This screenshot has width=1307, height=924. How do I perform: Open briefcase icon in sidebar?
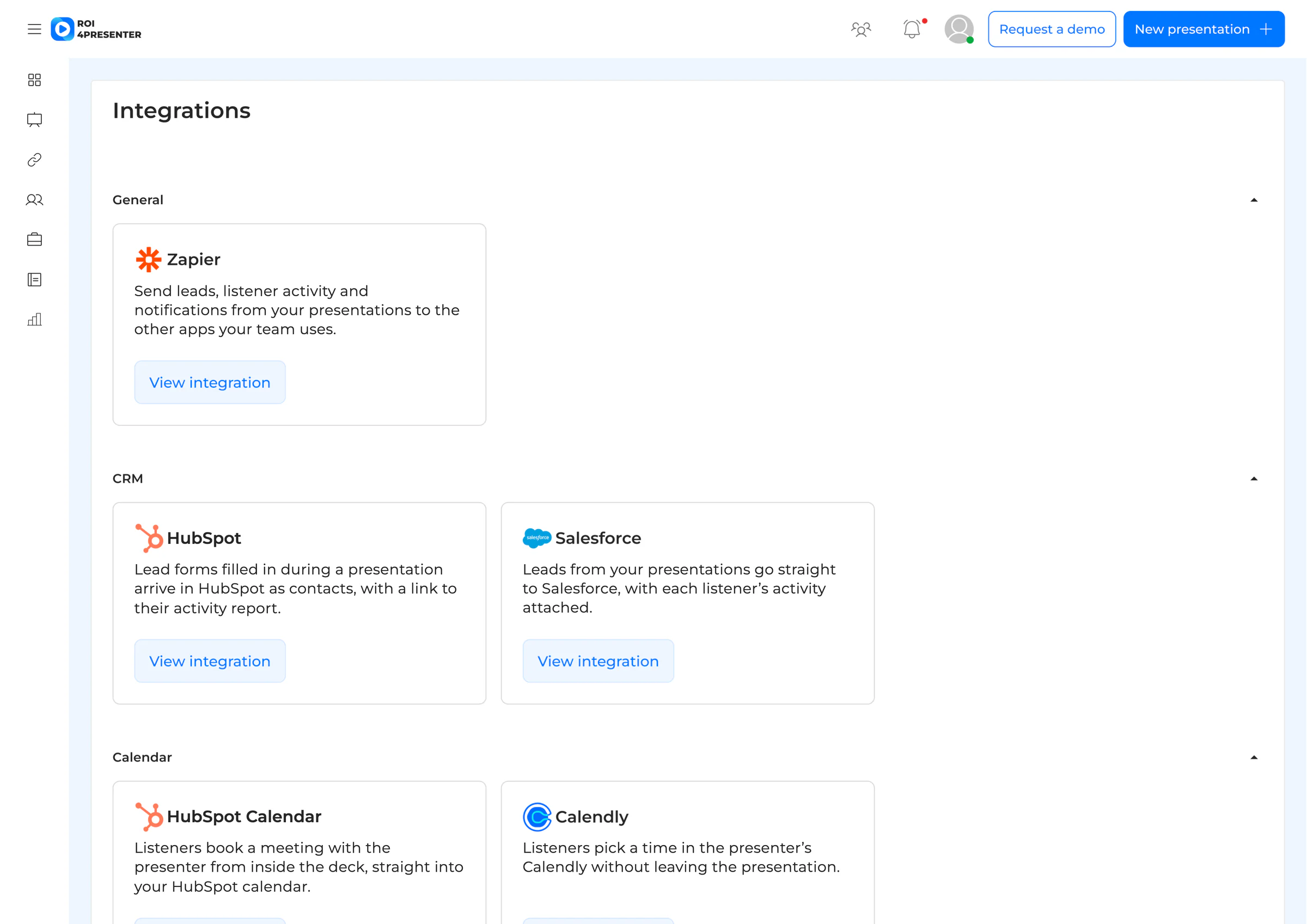coord(34,240)
